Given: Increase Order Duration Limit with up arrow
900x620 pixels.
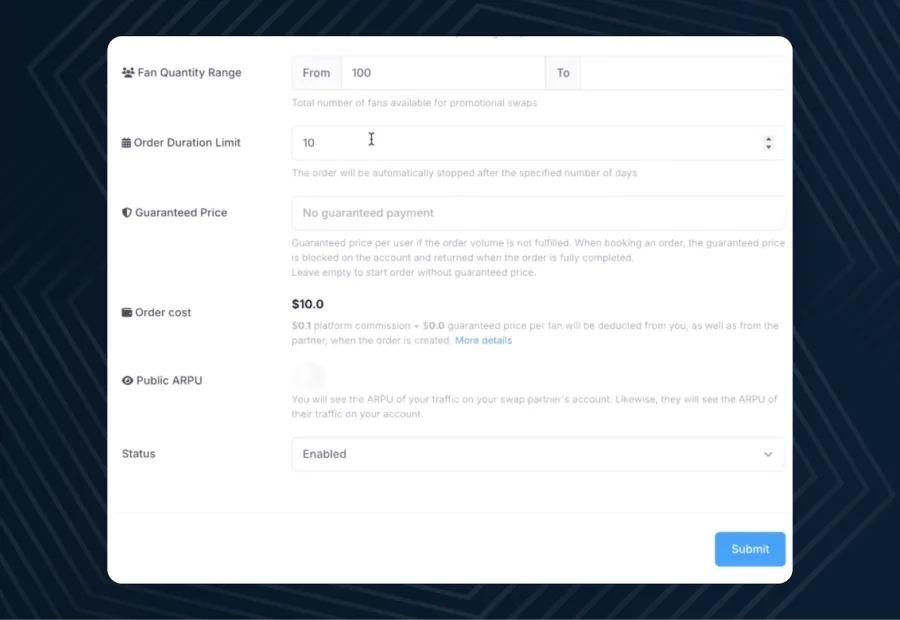Looking at the screenshot, I should pos(768,139).
